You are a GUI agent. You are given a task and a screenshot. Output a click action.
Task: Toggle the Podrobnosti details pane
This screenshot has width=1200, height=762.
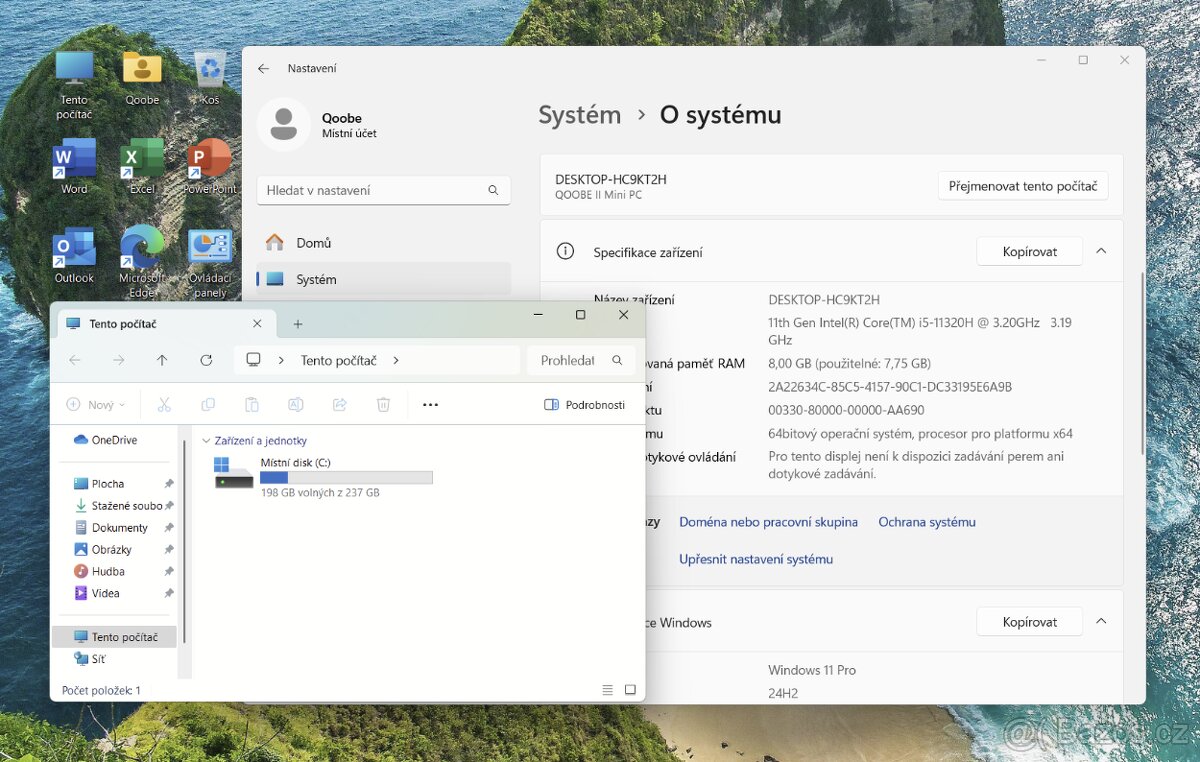[x=585, y=405]
